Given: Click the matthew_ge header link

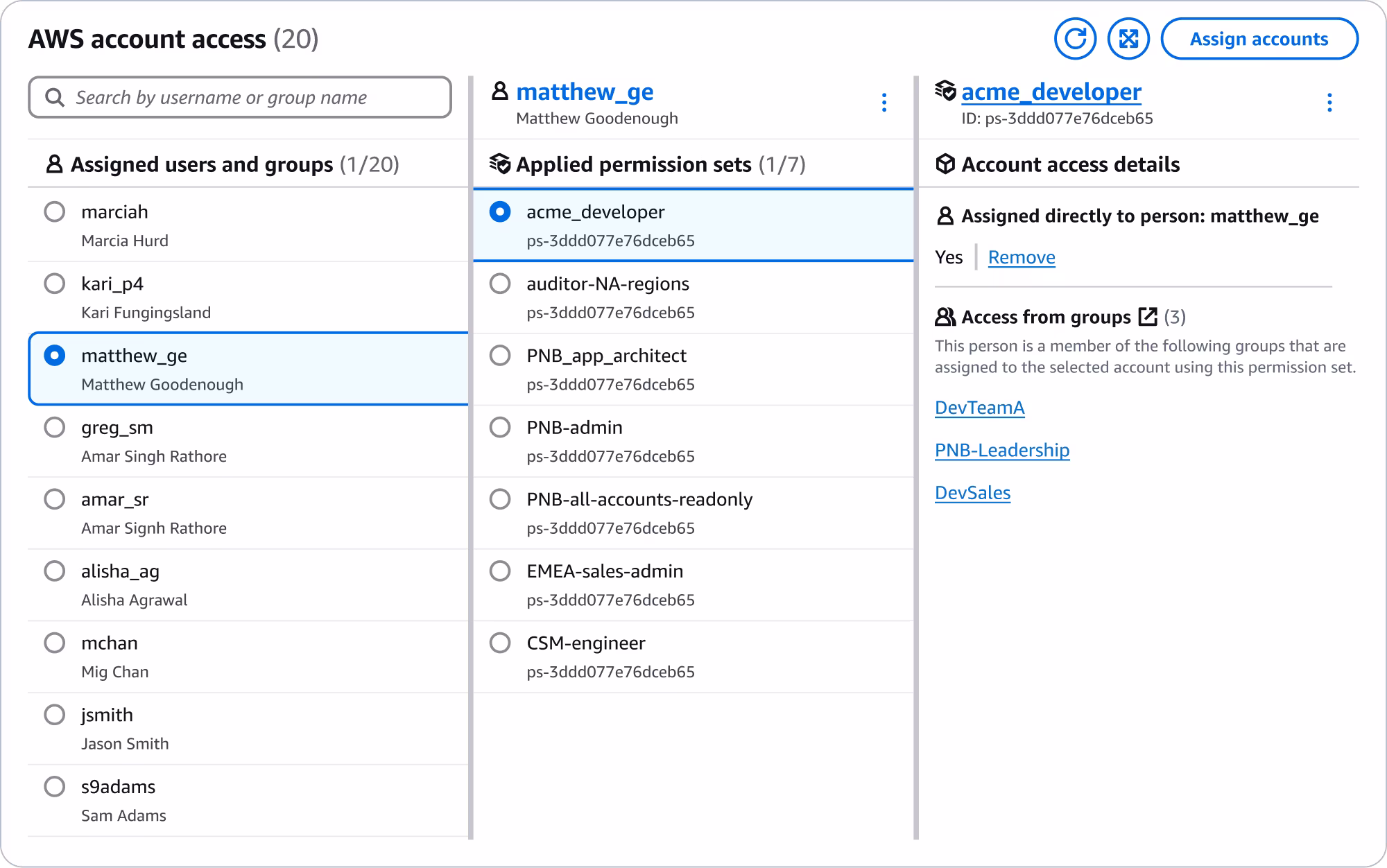Looking at the screenshot, I should click(x=585, y=92).
